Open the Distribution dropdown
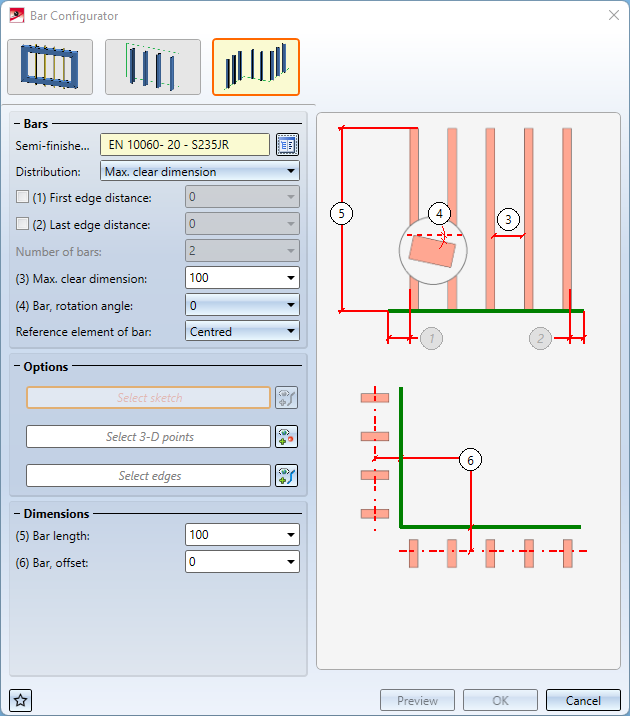630x716 pixels. click(200, 172)
